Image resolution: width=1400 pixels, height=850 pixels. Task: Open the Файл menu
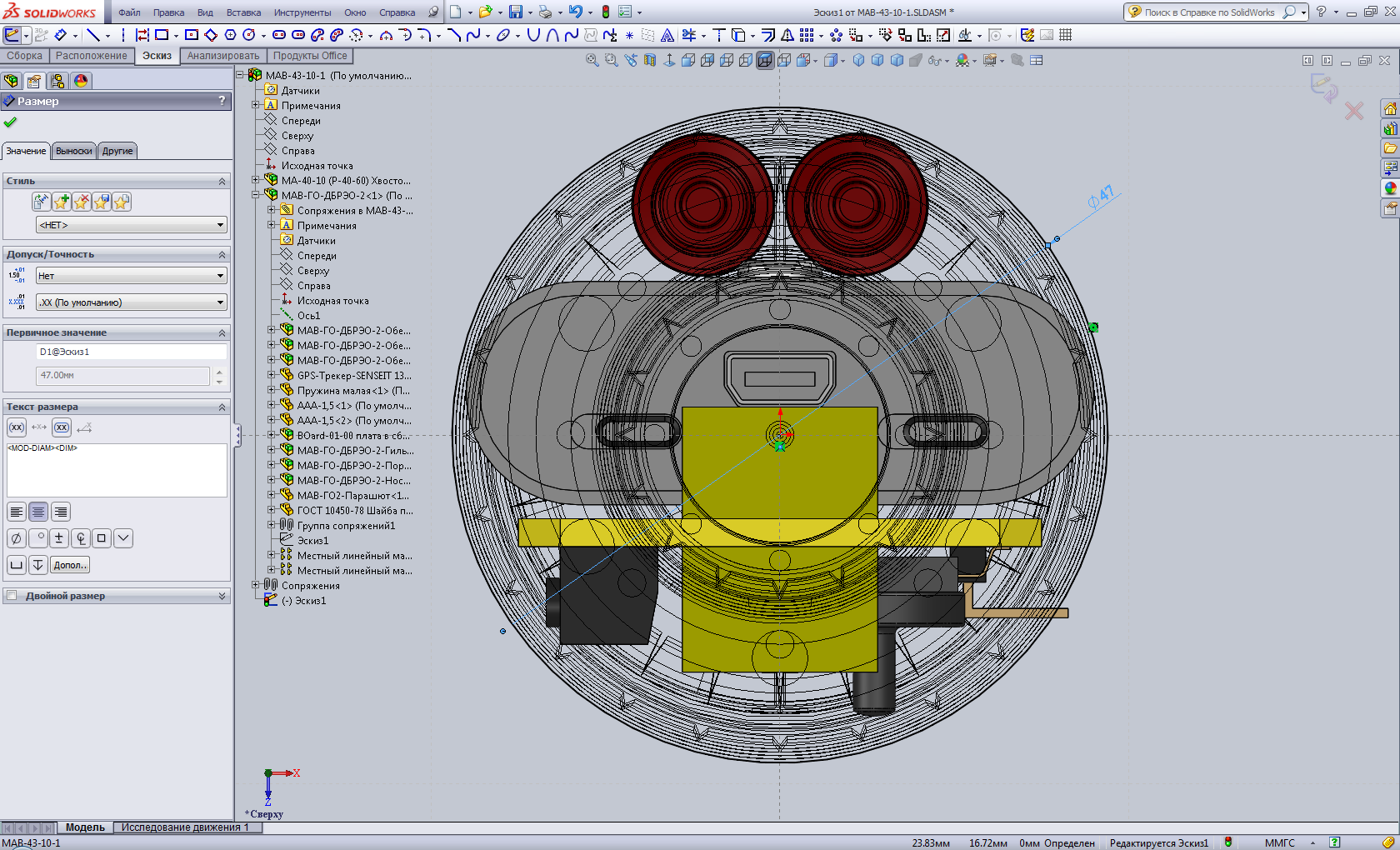pyautogui.click(x=129, y=12)
